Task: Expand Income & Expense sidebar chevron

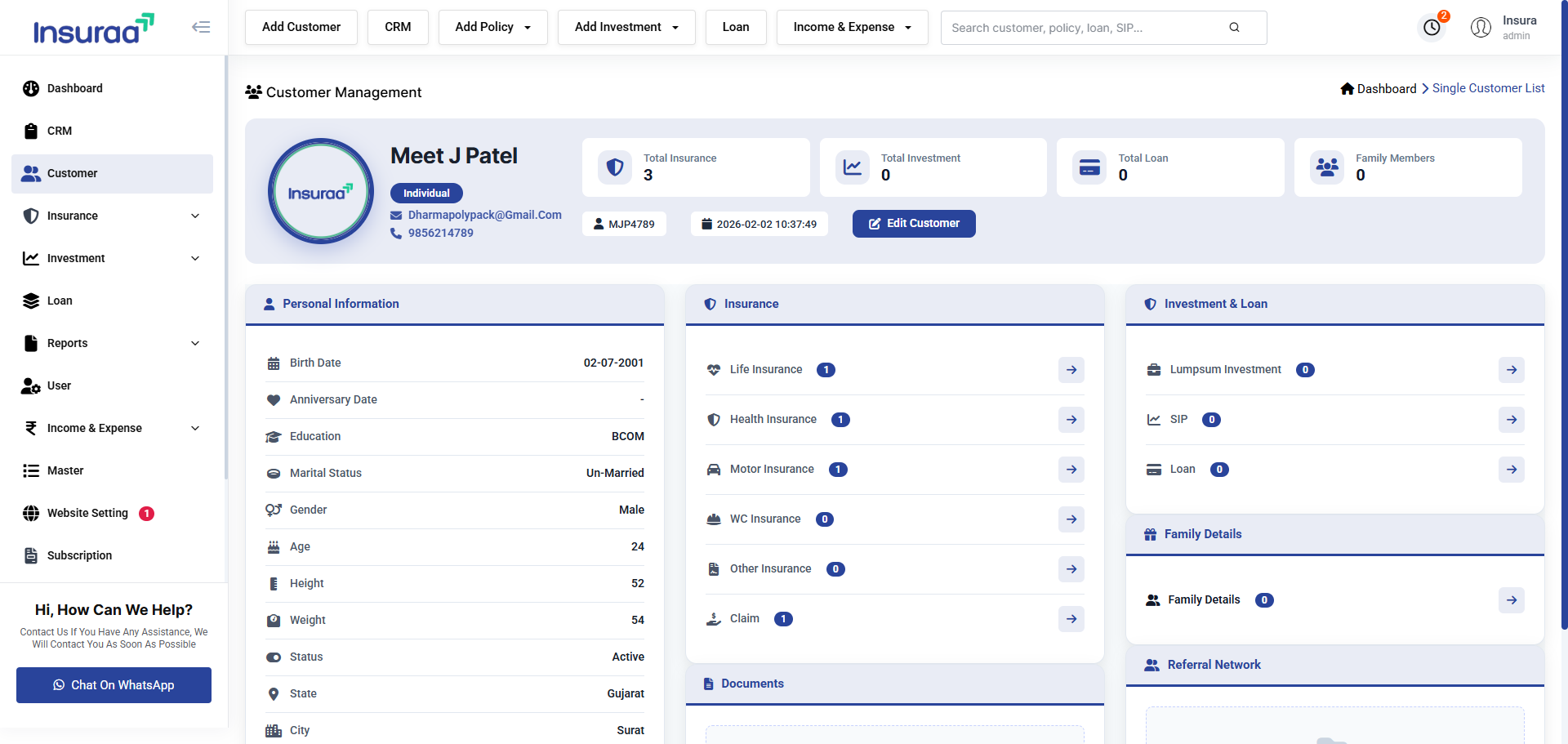Action: [195, 428]
